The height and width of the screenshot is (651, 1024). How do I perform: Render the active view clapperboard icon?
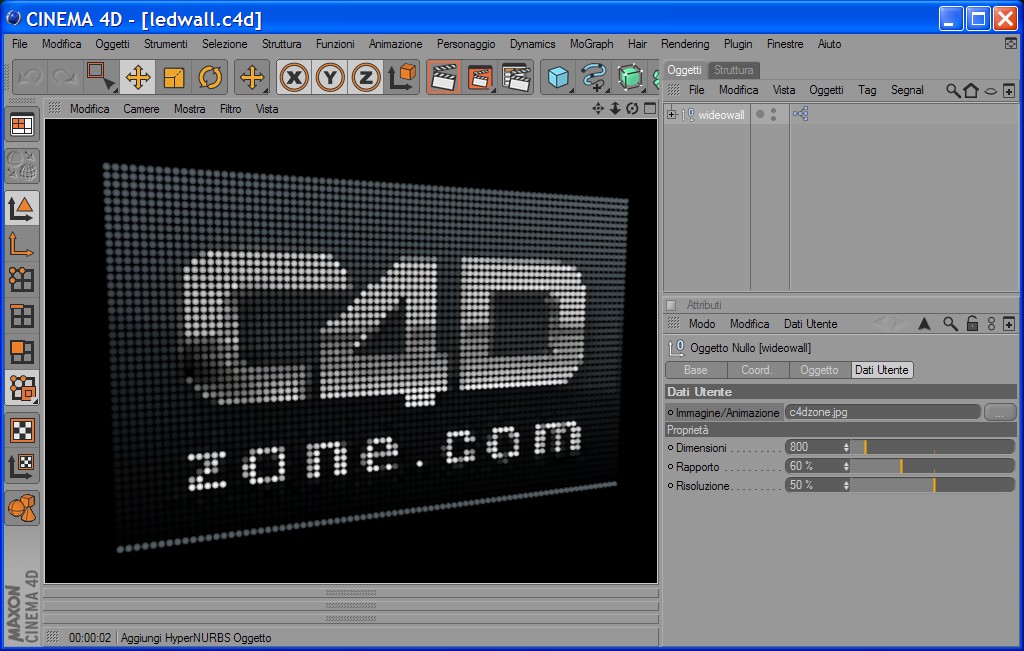[x=444, y=78]
